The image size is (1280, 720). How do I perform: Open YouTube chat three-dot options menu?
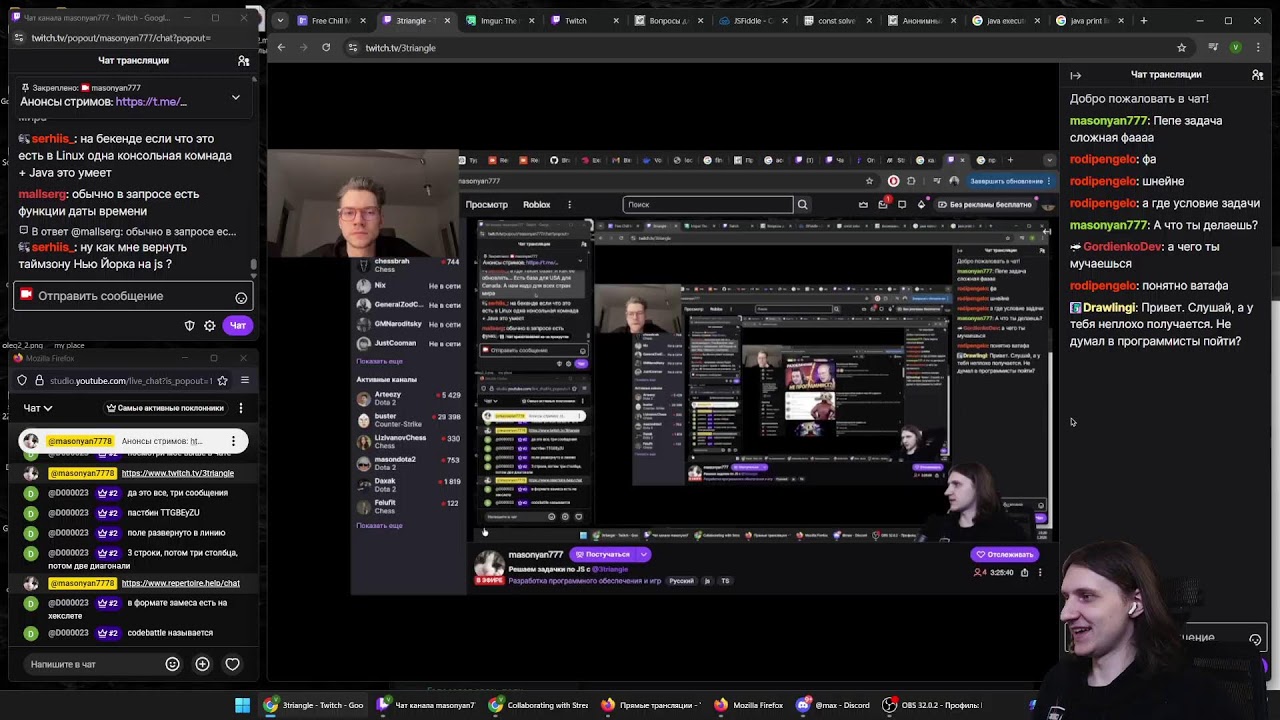241,408
